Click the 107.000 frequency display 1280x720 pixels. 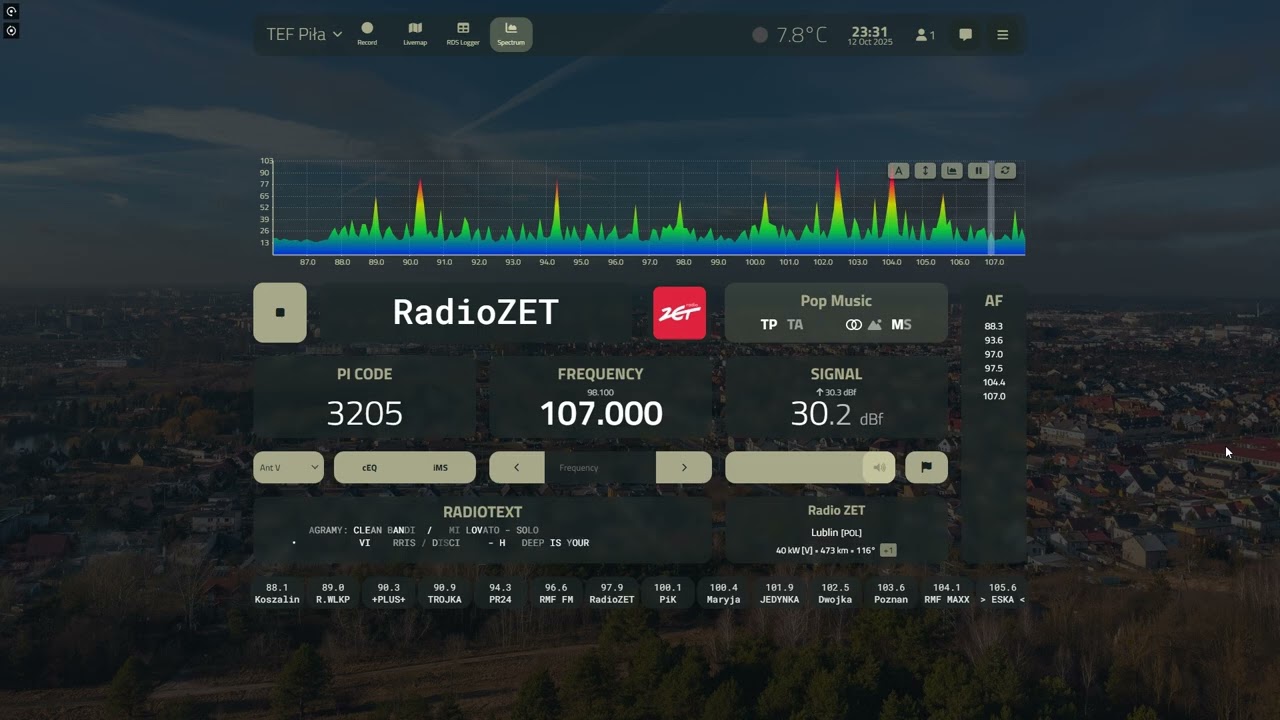tap(601, 414)
